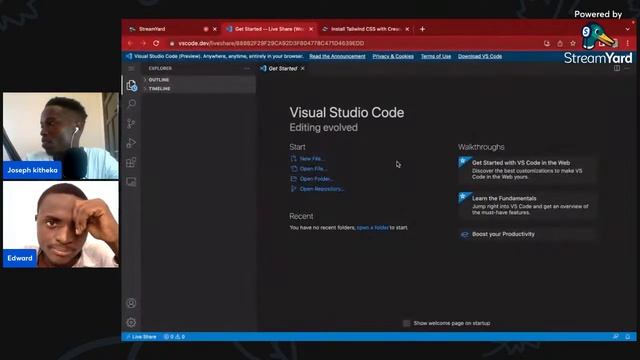Close the Get Started Live Share browser tab

[311, 29]
